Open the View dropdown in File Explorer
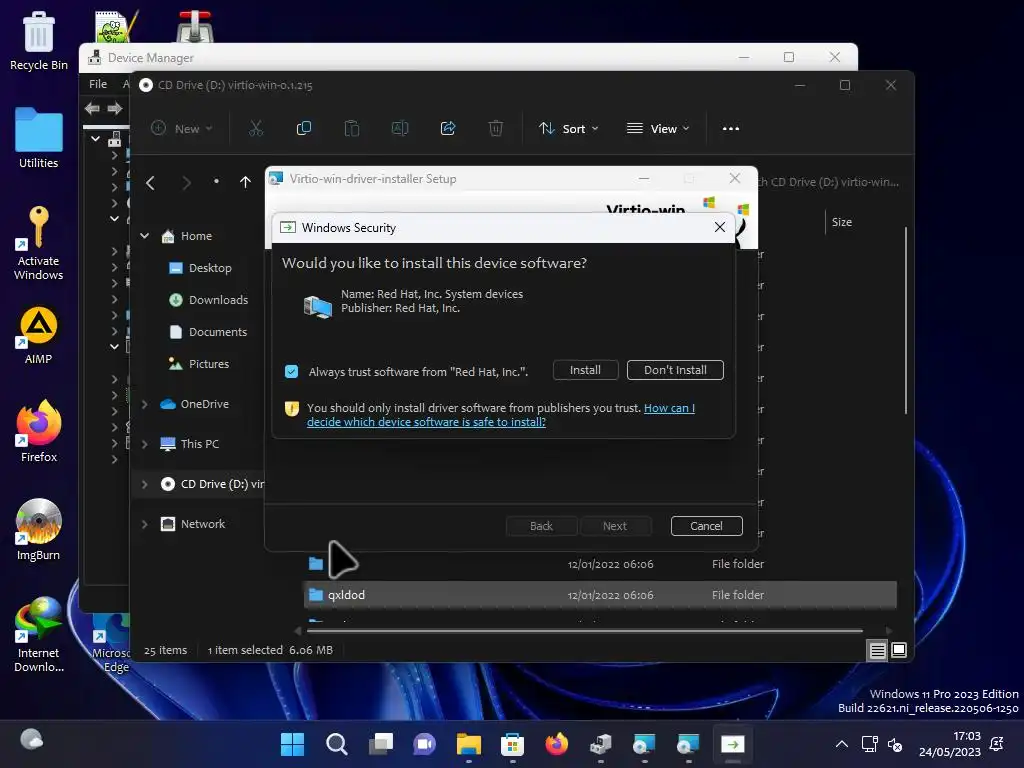The image size is (1024, 768). (658, 129)
